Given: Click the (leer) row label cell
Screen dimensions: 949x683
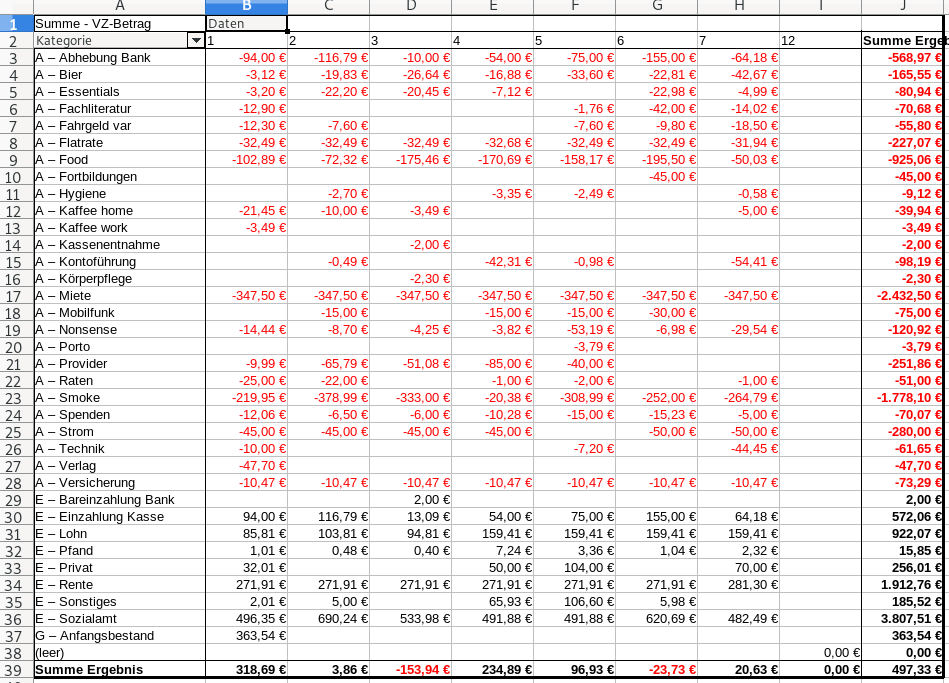Looking at the screenshot, I should [x=119, y=653].
